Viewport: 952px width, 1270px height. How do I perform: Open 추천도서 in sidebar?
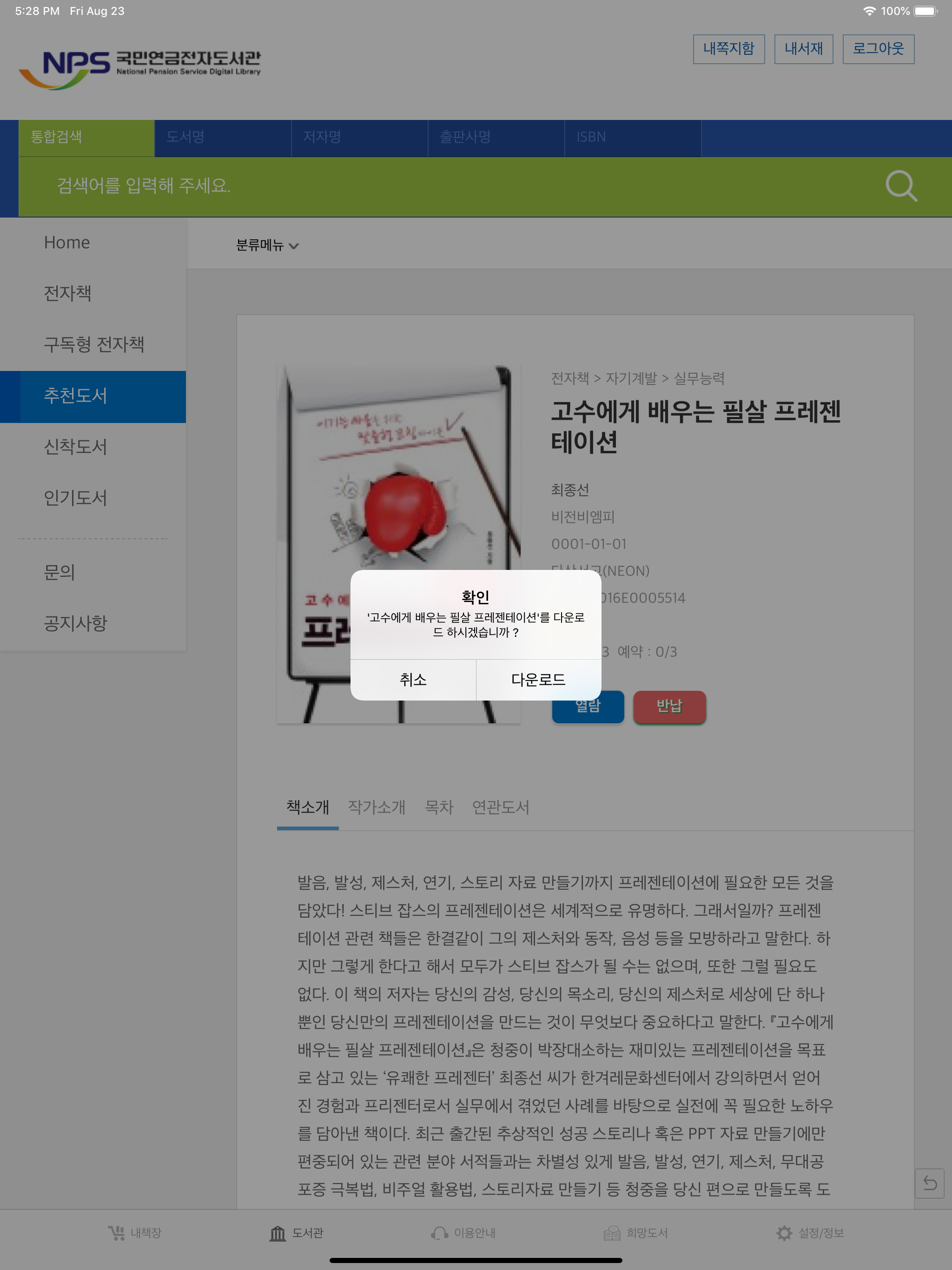[93, 396]
